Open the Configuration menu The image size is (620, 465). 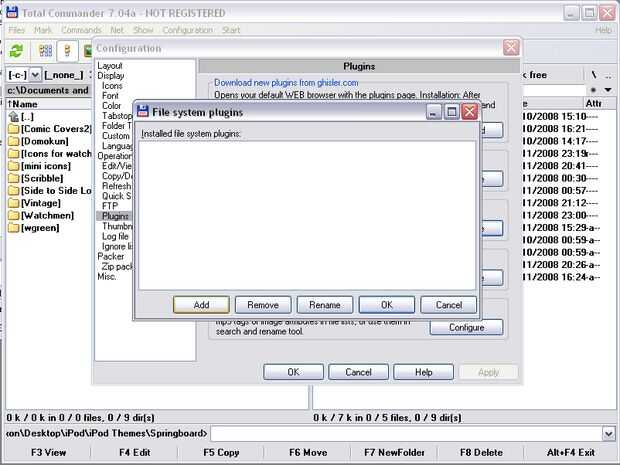187,30
